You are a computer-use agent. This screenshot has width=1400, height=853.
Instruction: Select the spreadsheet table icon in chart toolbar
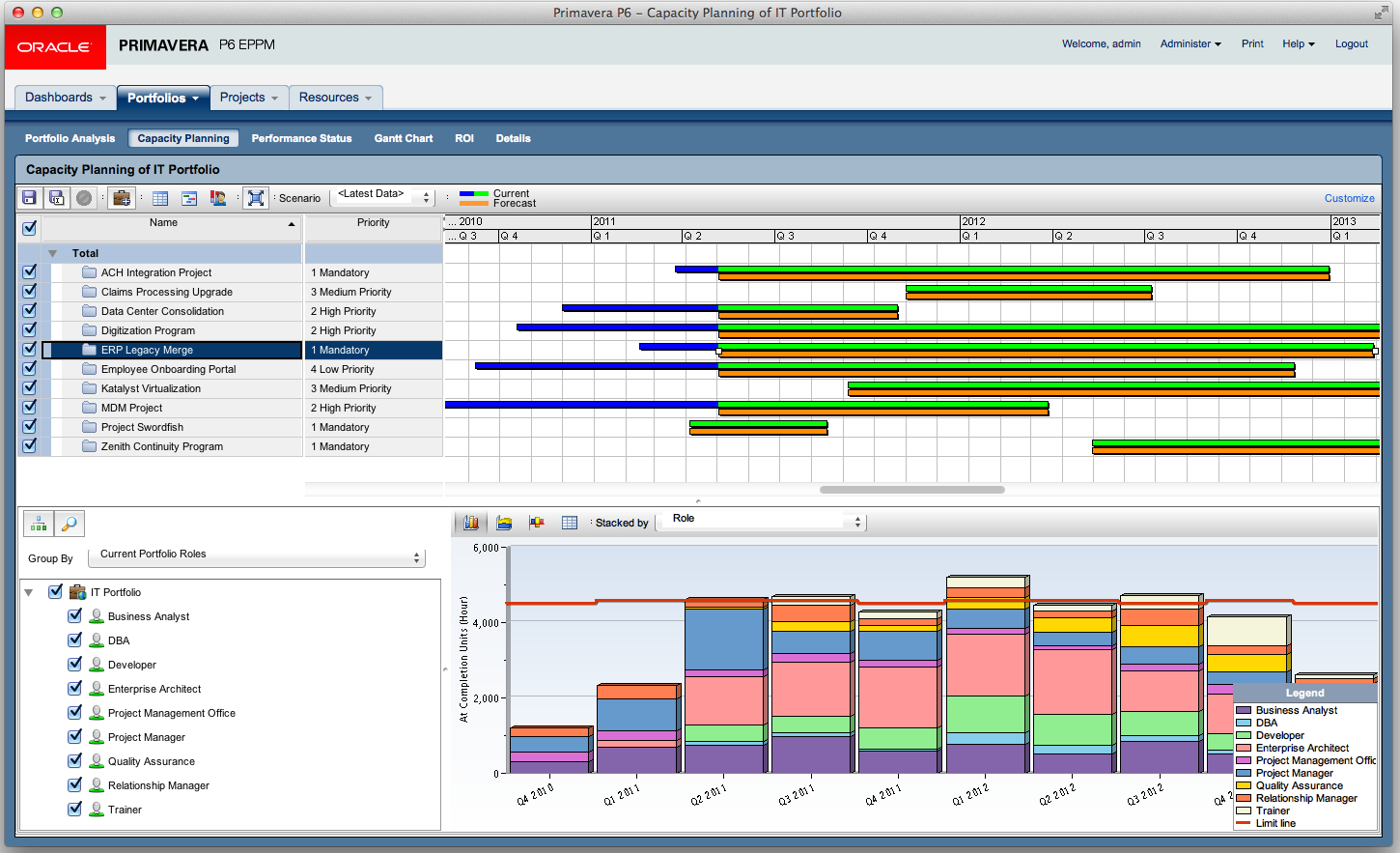(570, 523)
